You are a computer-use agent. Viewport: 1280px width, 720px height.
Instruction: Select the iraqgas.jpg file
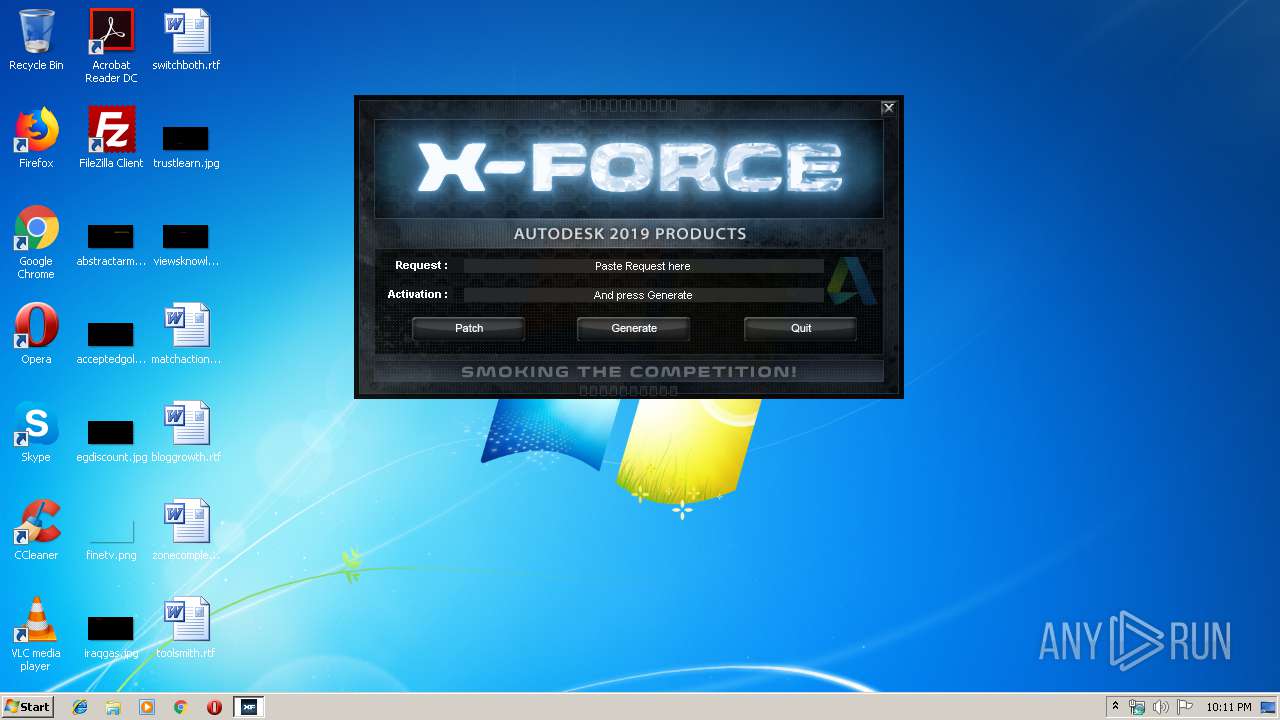click(111, 636)
